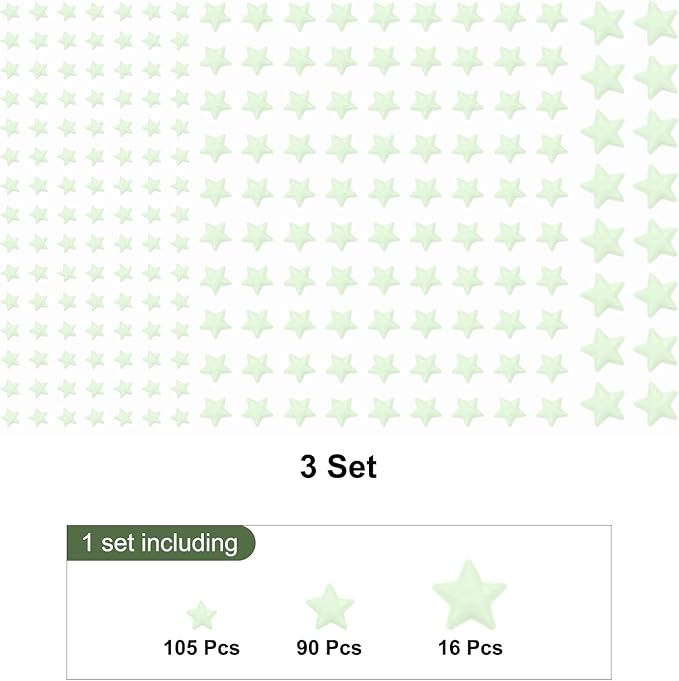Click the medium star above 90 Pcs
Image resolution: width=679 pixels, height=681 pixels.
pos(330,607)
